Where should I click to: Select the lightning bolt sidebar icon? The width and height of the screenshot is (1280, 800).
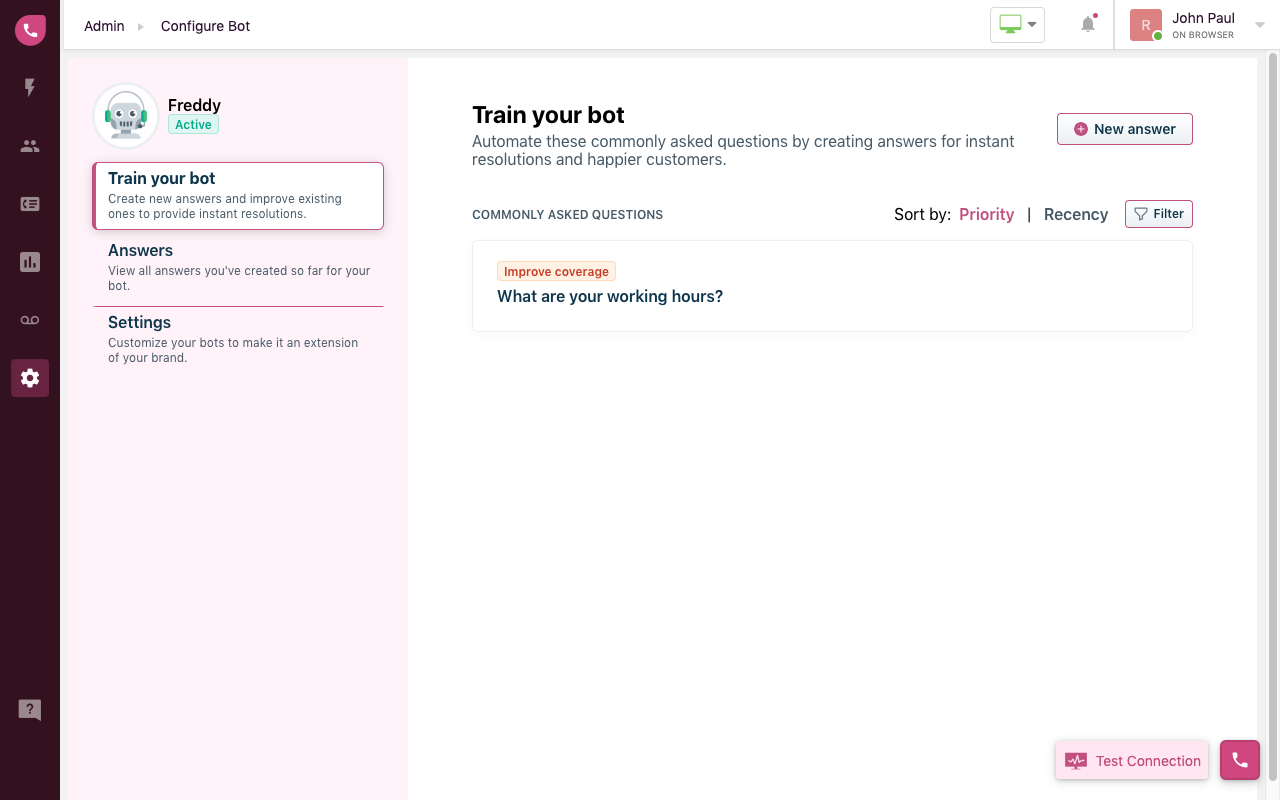30,87
